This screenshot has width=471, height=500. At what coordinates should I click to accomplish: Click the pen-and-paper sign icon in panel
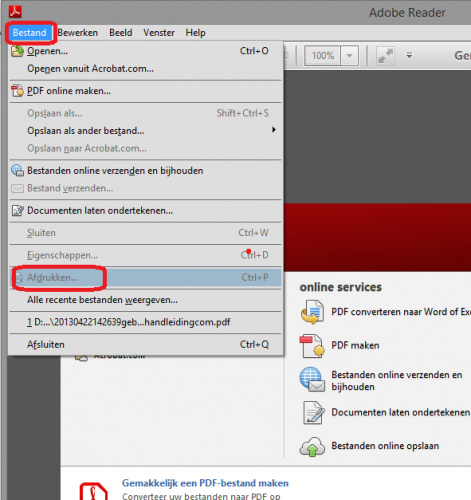(313, 413)
